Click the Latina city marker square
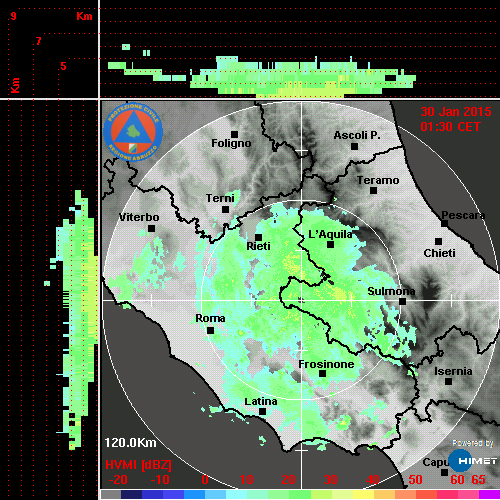The image size is (500, 500). pyautogui.click(x=263, y=412)
